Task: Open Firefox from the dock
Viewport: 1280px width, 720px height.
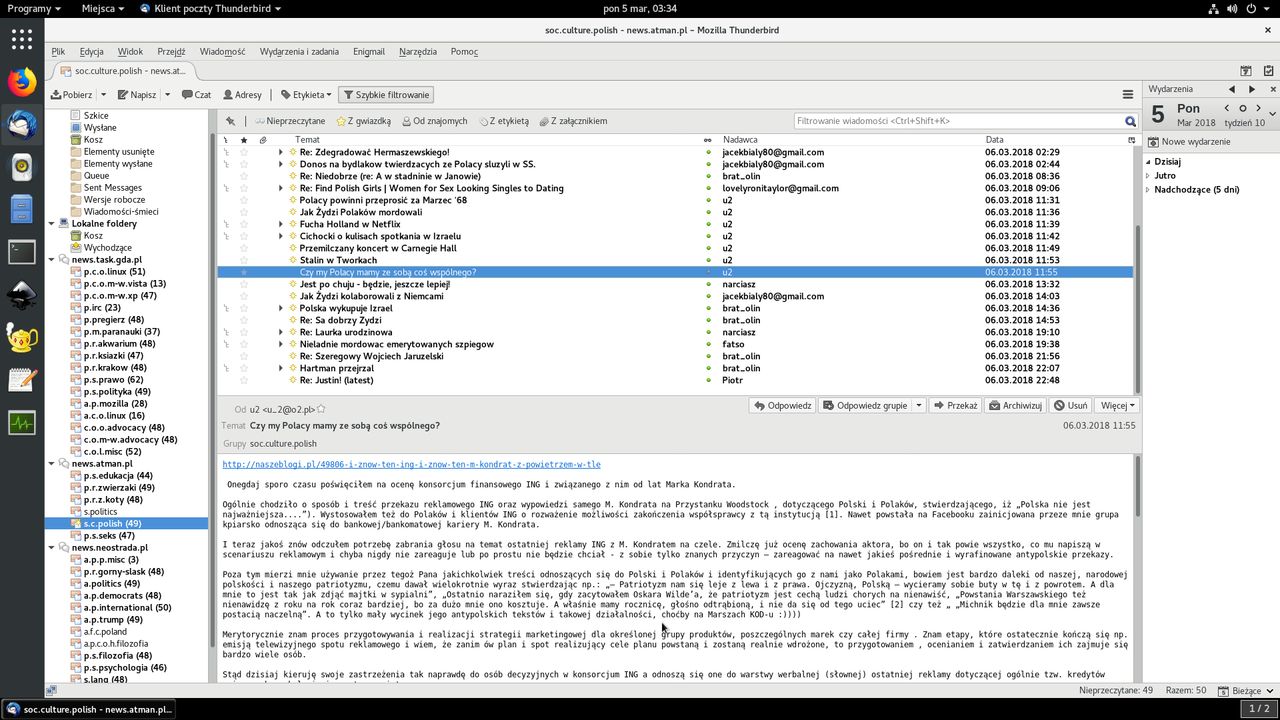Action: click(x=22, y=82)
